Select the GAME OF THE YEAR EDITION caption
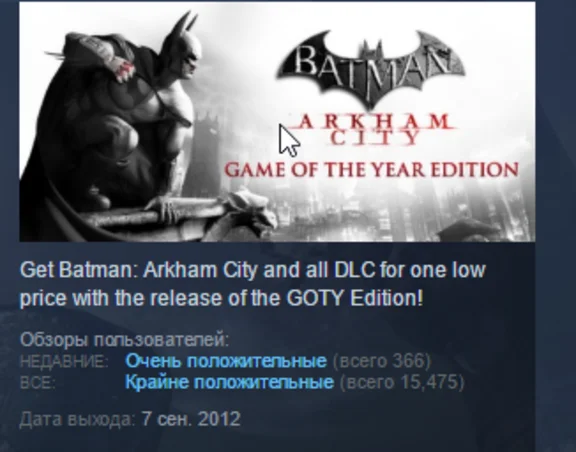 pyautogui.click(x=371, y=170)
